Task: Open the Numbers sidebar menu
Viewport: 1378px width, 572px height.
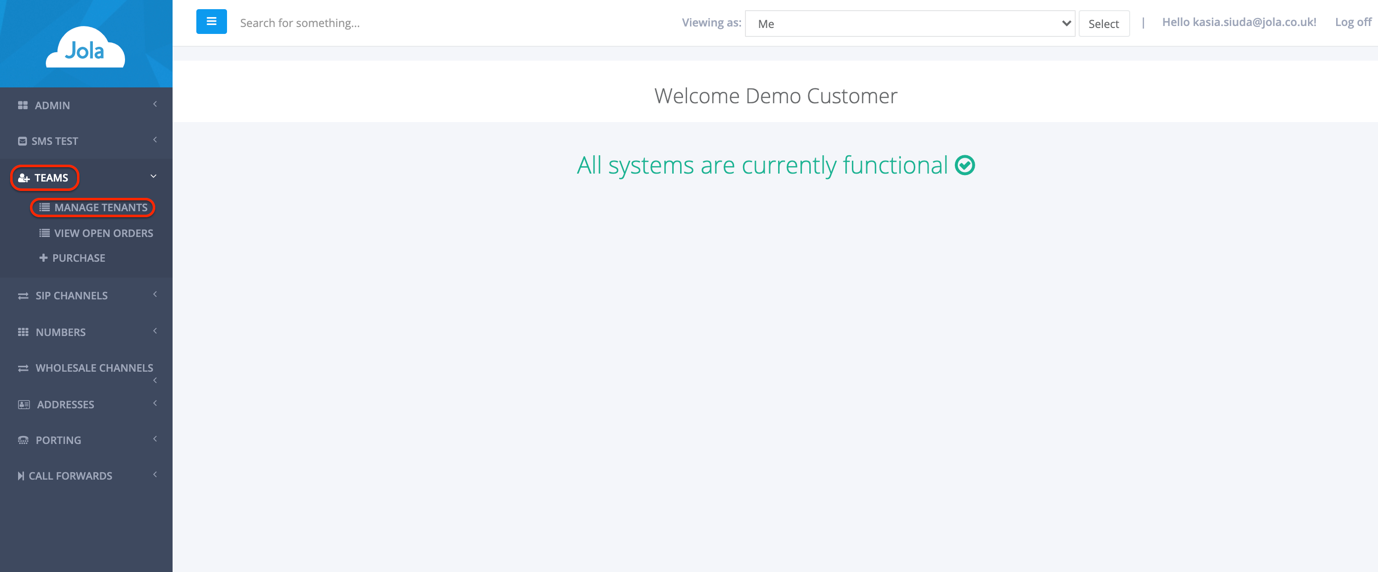Action: [86, 332]
